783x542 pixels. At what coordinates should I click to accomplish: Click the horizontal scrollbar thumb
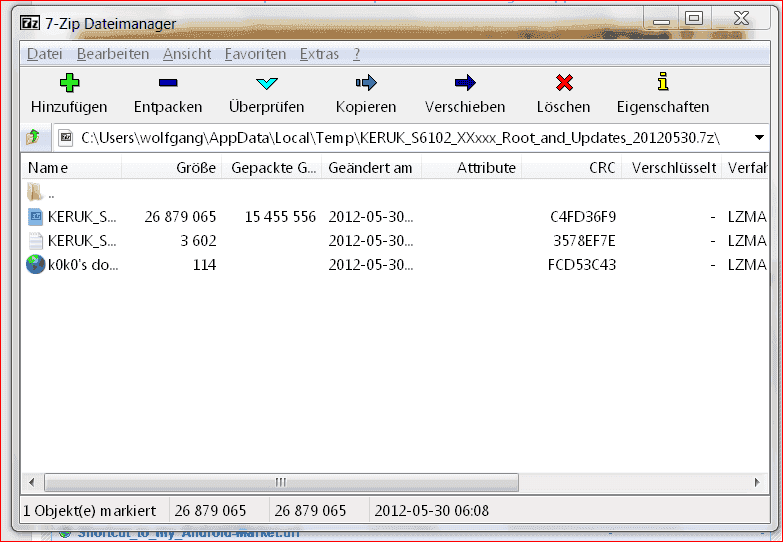click(x=281, y=483)
